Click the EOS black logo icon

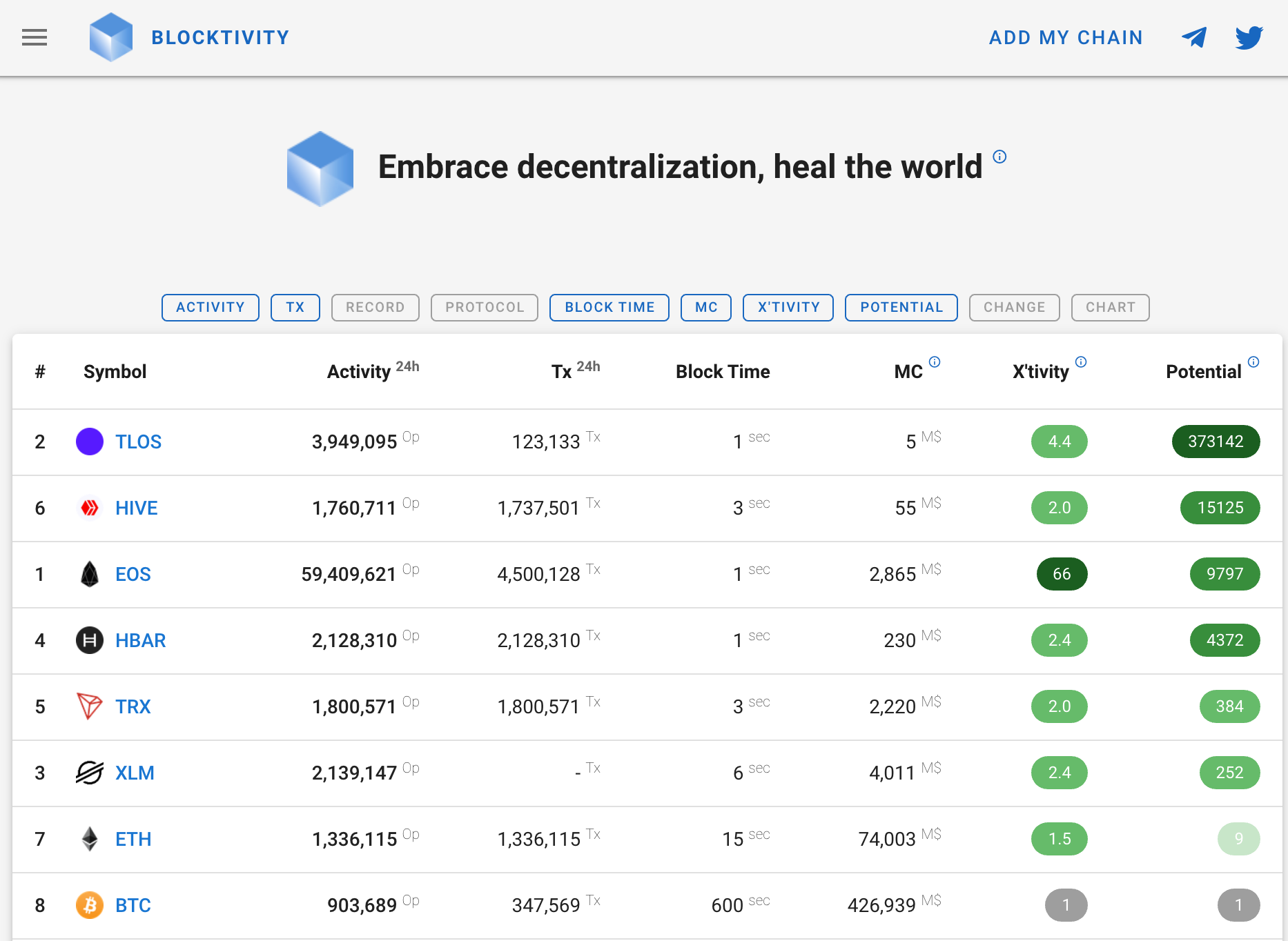pos(90,574)
